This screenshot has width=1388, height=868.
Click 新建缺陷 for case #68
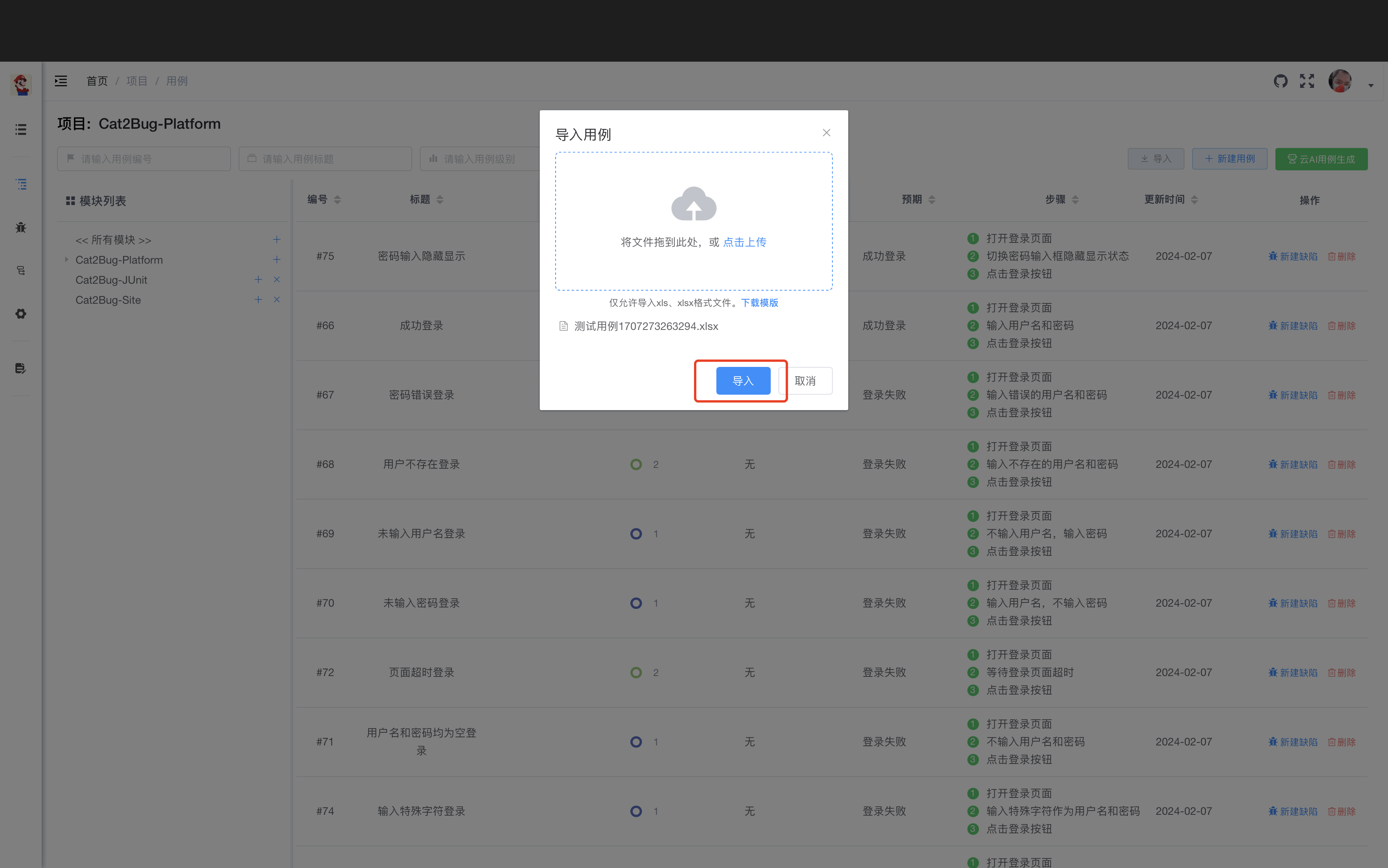coord(1293,464)
